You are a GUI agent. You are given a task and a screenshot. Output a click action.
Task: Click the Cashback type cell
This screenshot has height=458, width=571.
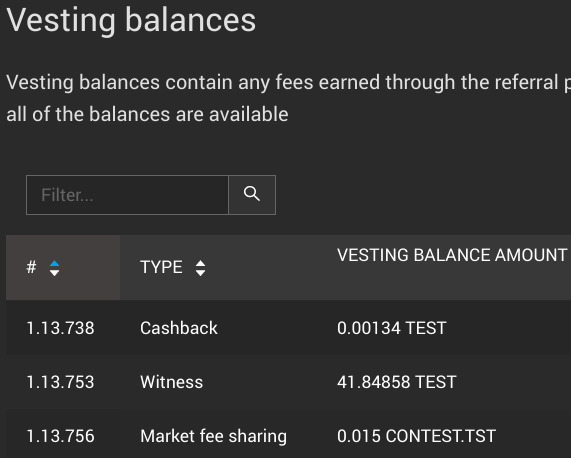(179, 328)
